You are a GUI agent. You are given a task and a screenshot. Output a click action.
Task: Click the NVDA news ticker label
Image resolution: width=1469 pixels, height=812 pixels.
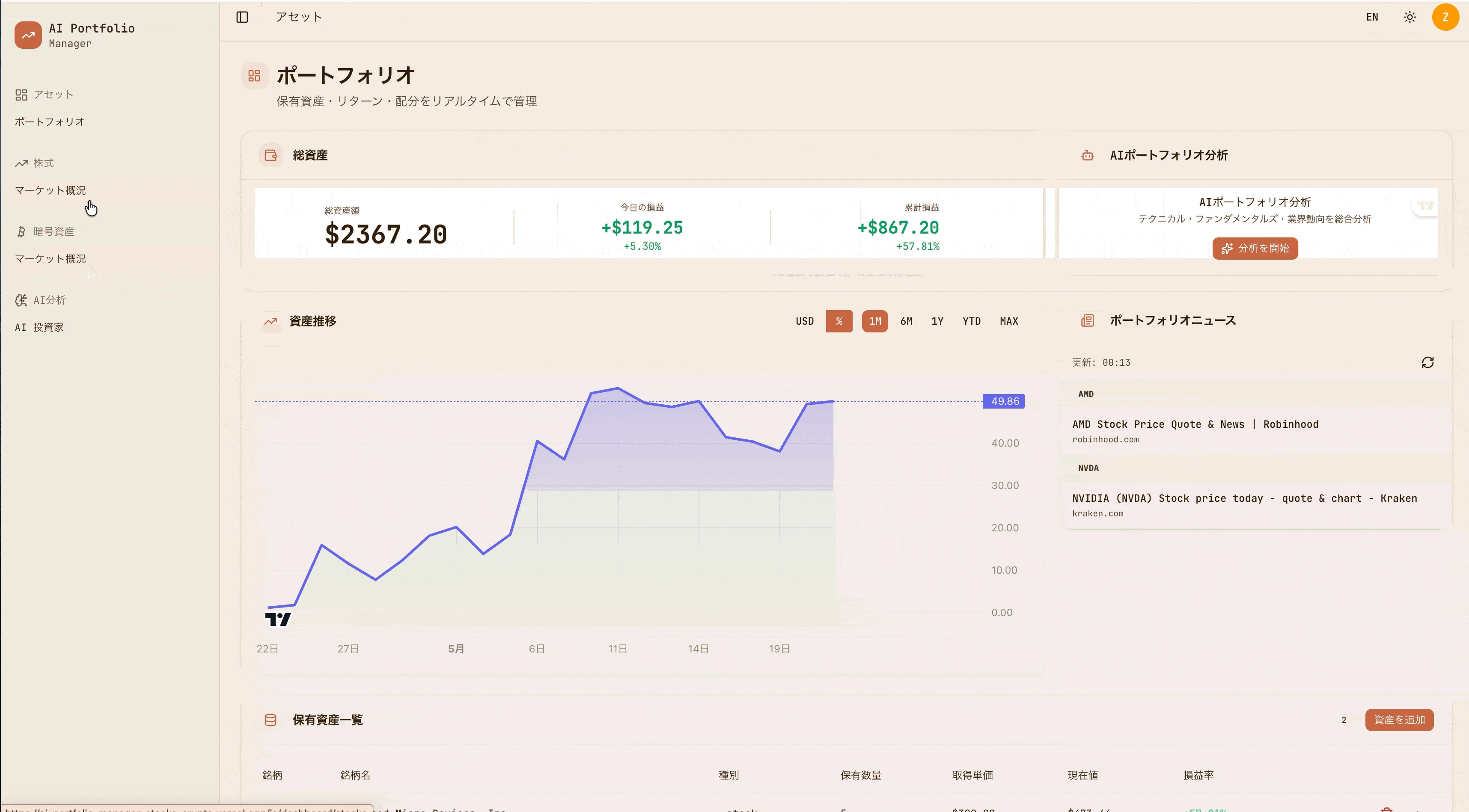pos(1088,468)
